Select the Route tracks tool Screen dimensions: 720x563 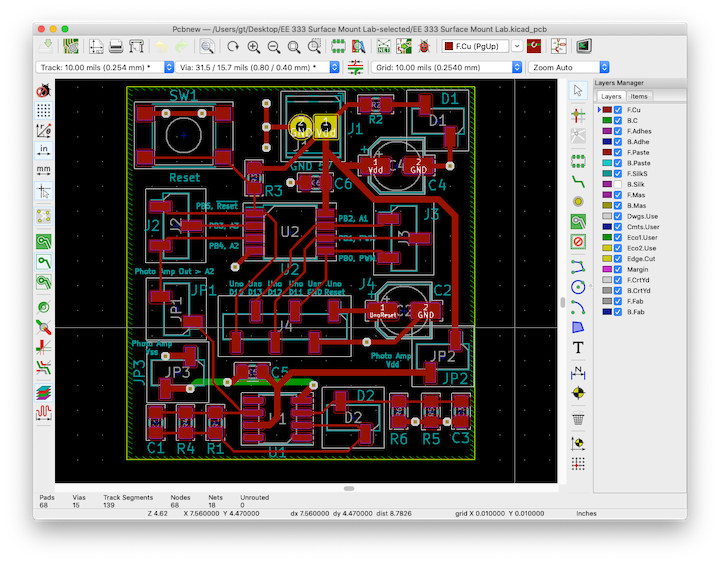point(578,179)
